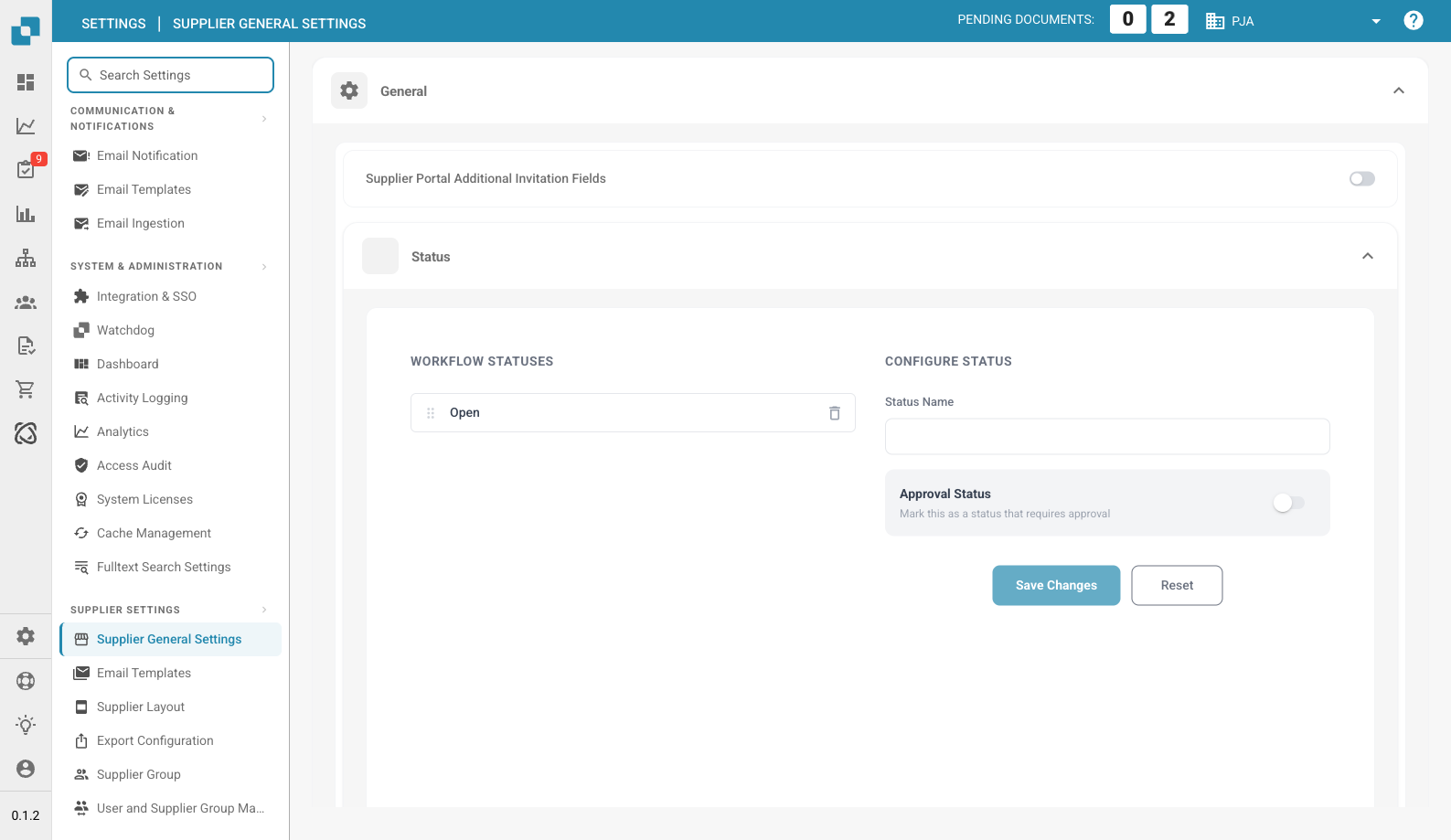Open the document approval icon in left rail
This screenshot has height=840, width=1451.
click(x=26, y=346)
